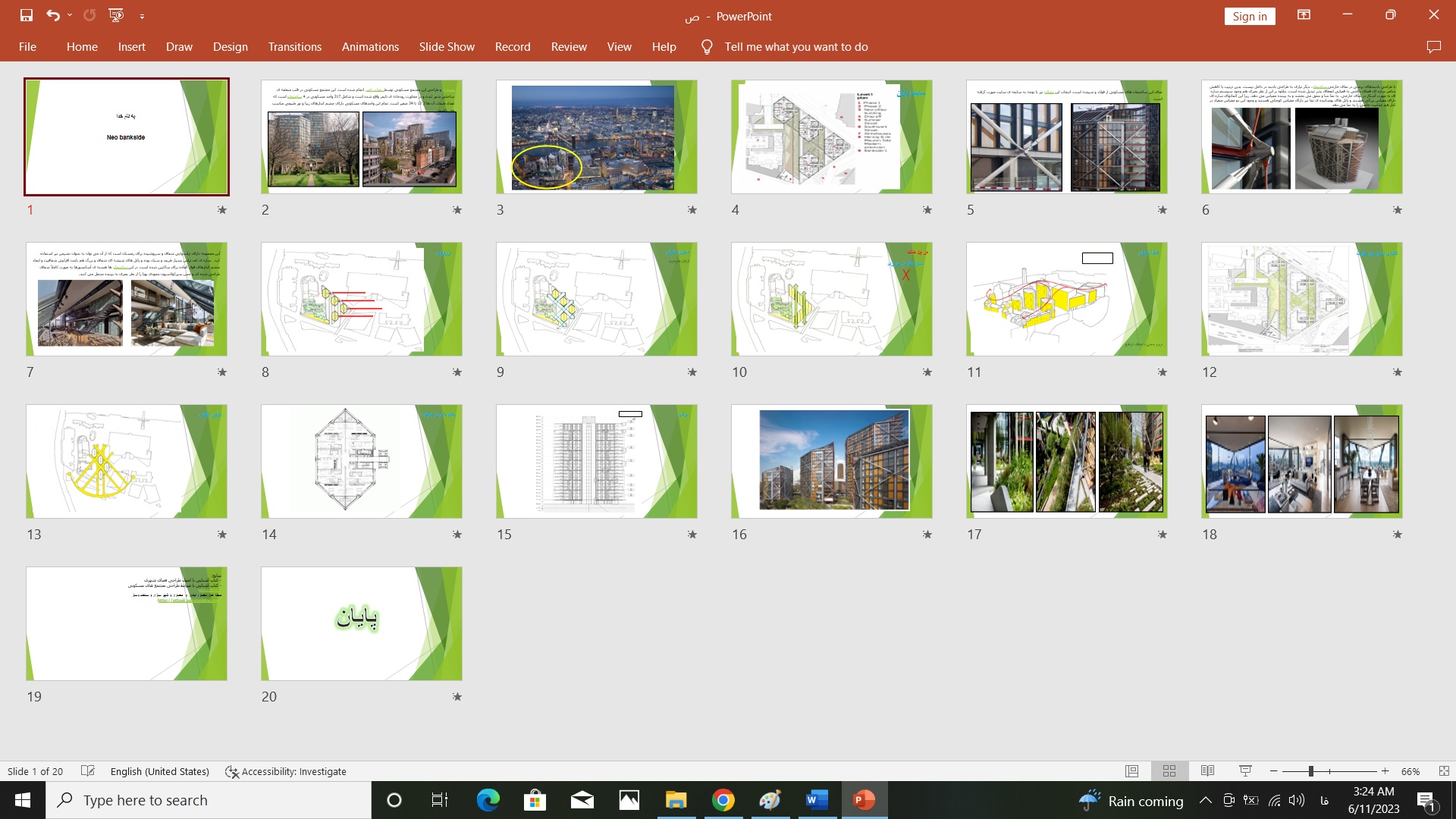Click the Presenter View icon in status bar

click(x=1246, y=771)
